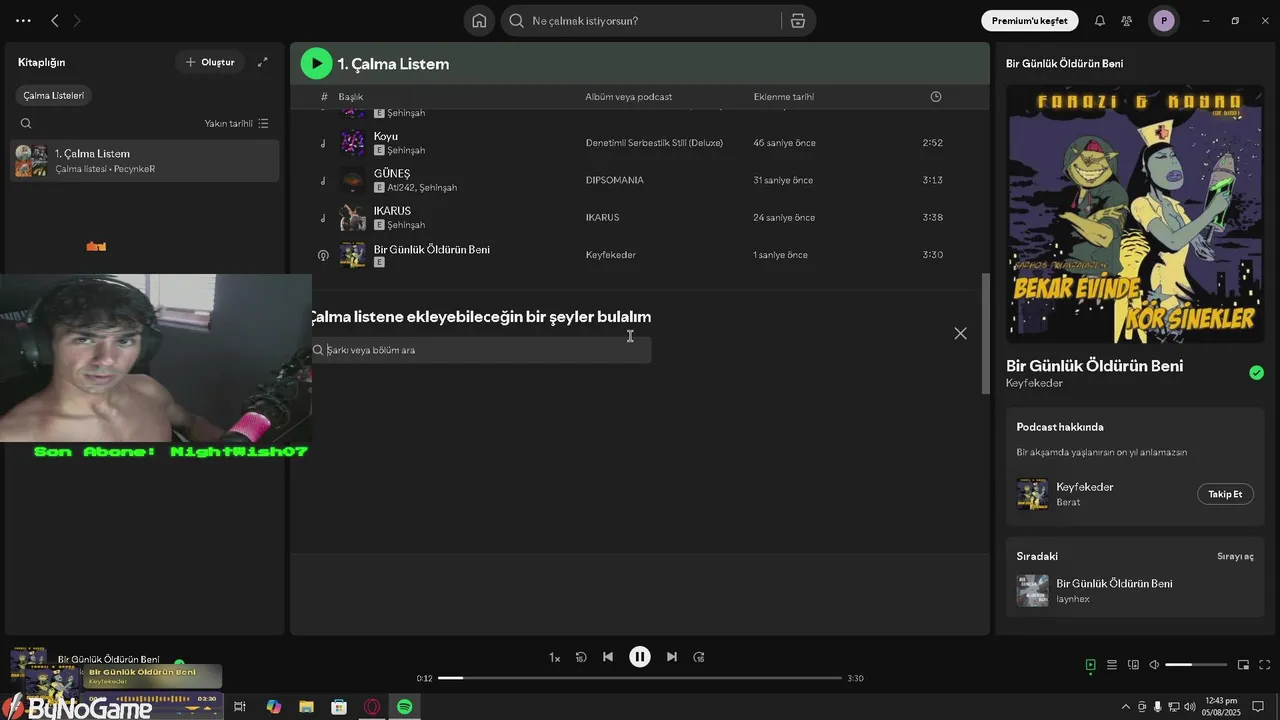Screen dimensions: 1280x720
Task: Select the Koyu track row
Action: point(640,143)
